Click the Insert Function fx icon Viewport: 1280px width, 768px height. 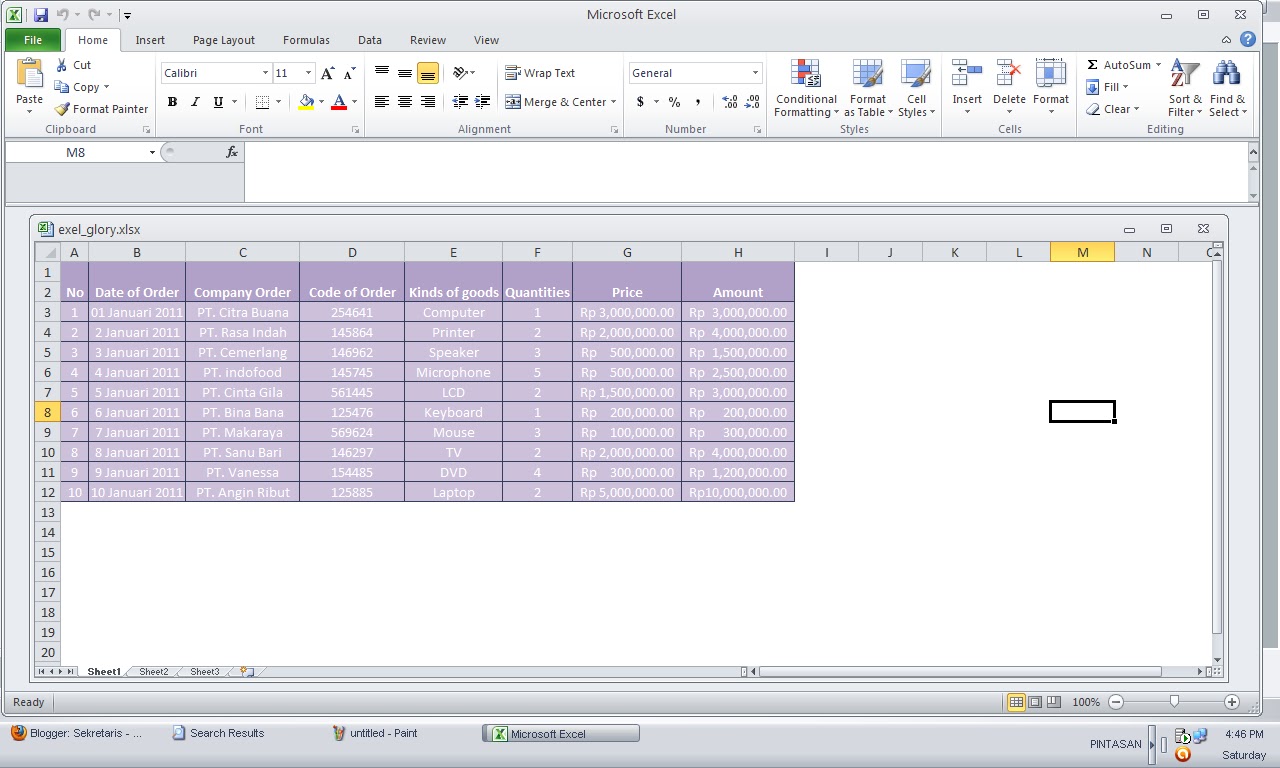point(232,152)
